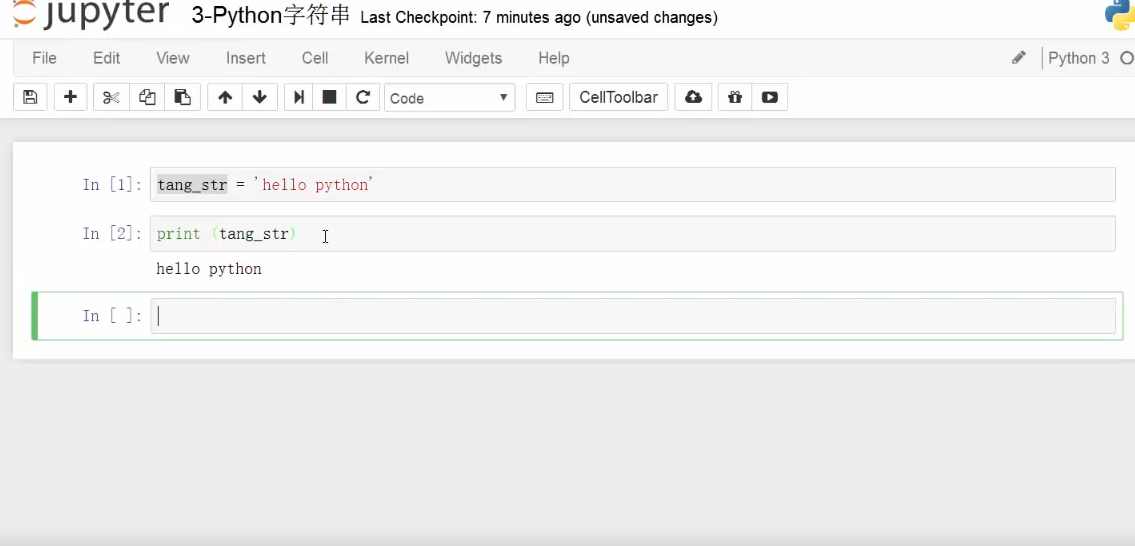1135x546 pixels.
Task: Paste cells below icon
Action: coord(182,97)
